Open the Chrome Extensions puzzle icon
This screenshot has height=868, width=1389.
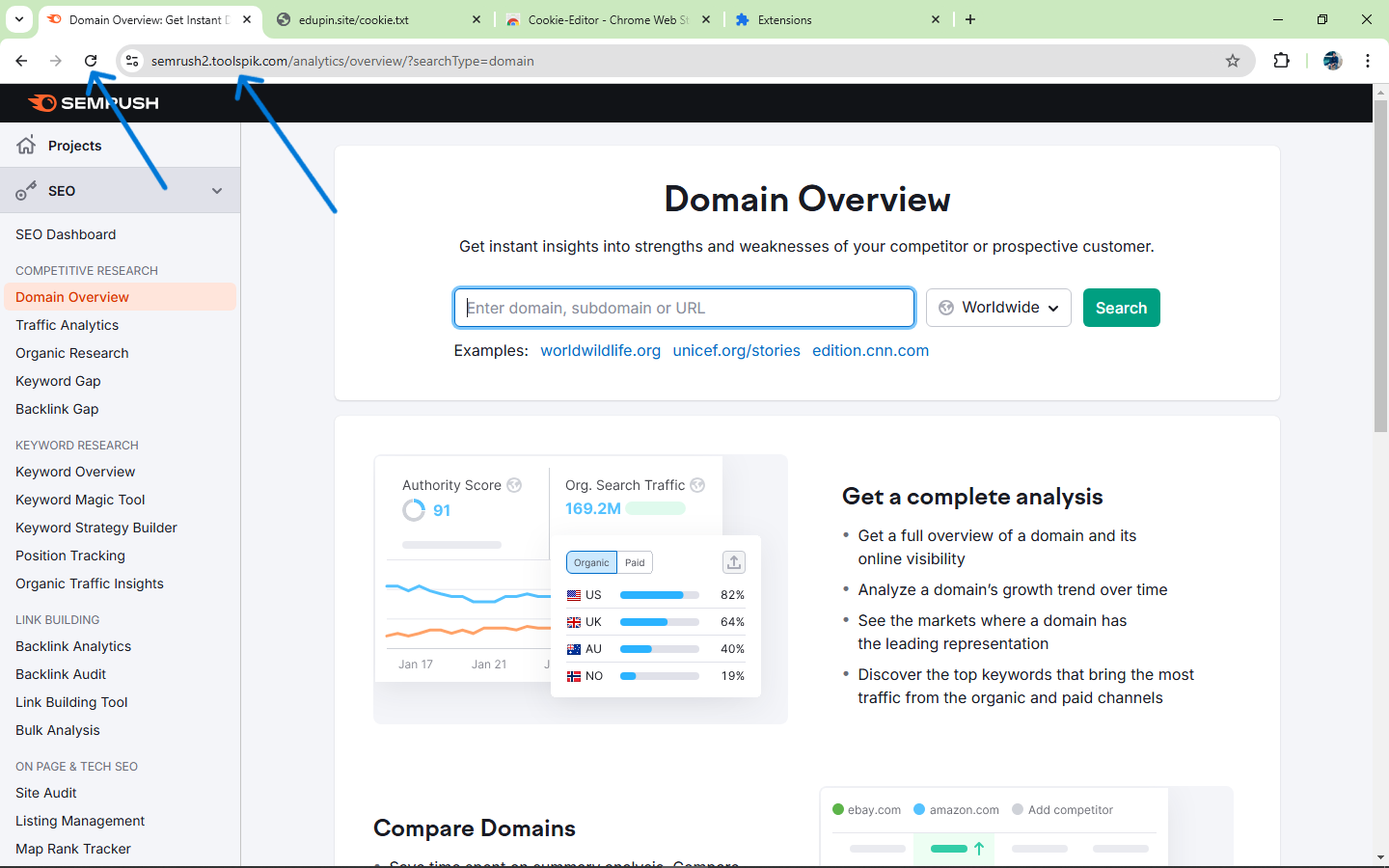pyautogui.click(x=1281, y=61)
